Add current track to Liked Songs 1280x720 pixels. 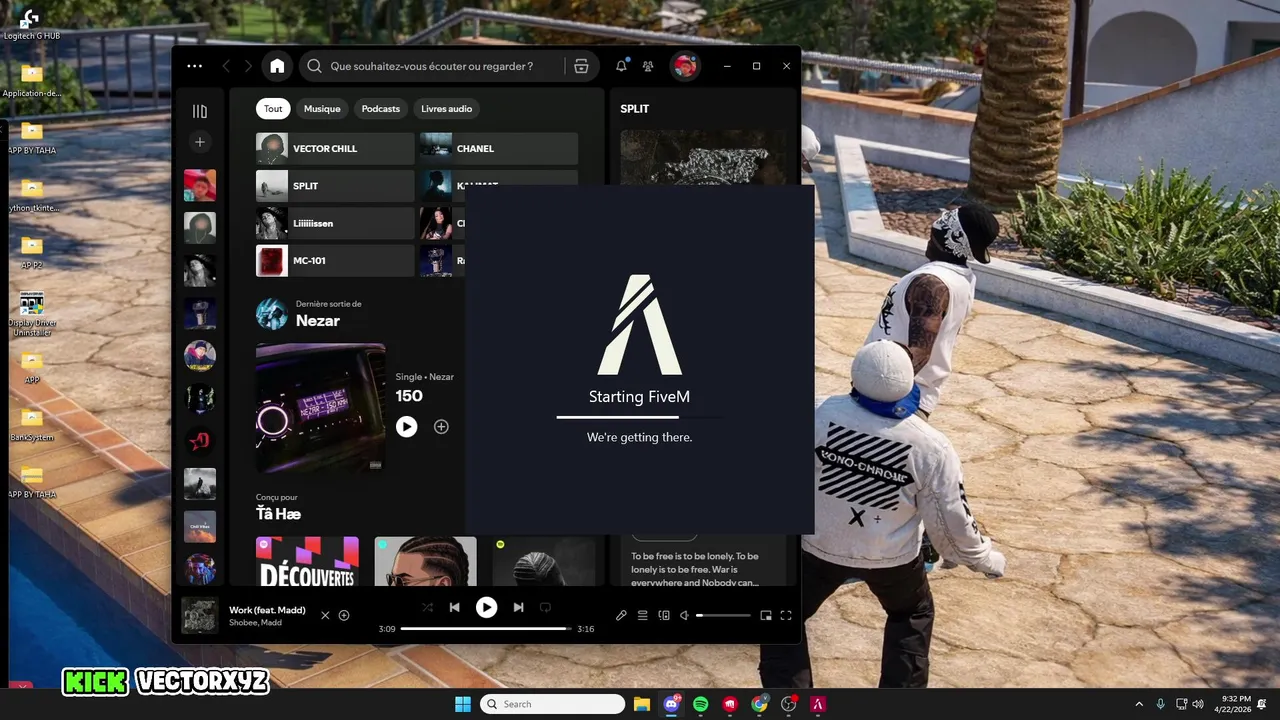[x=344, y=616]
